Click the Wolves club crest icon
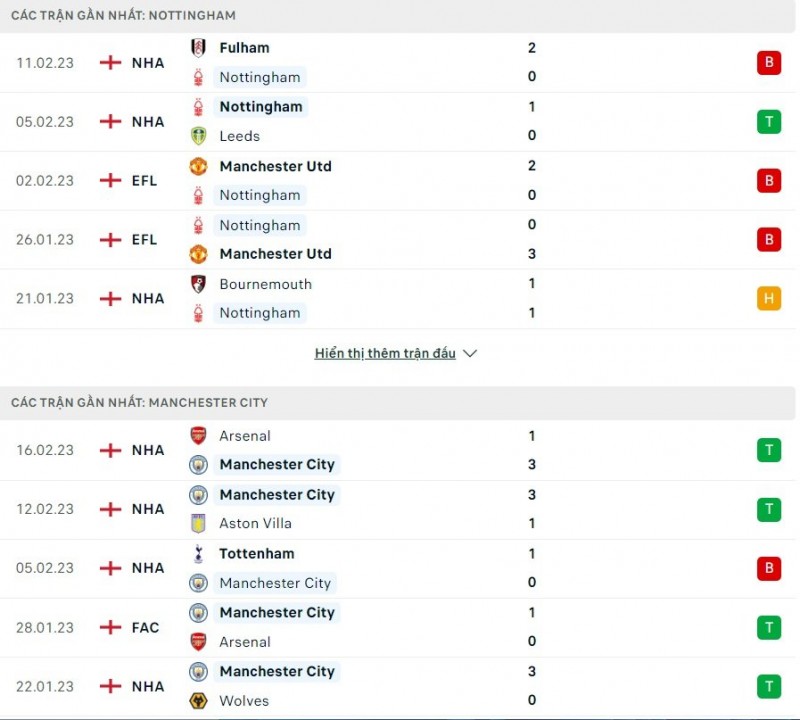Screen dimensions: 800x720 click(198, 700)
